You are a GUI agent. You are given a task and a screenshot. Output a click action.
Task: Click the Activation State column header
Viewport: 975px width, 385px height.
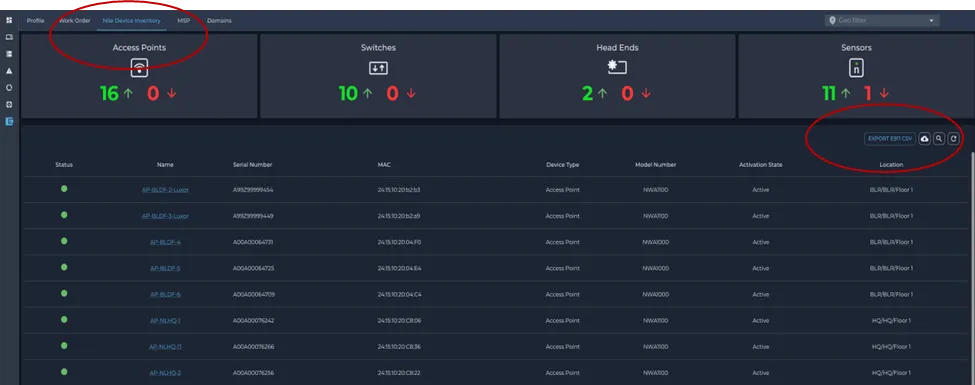760,165
